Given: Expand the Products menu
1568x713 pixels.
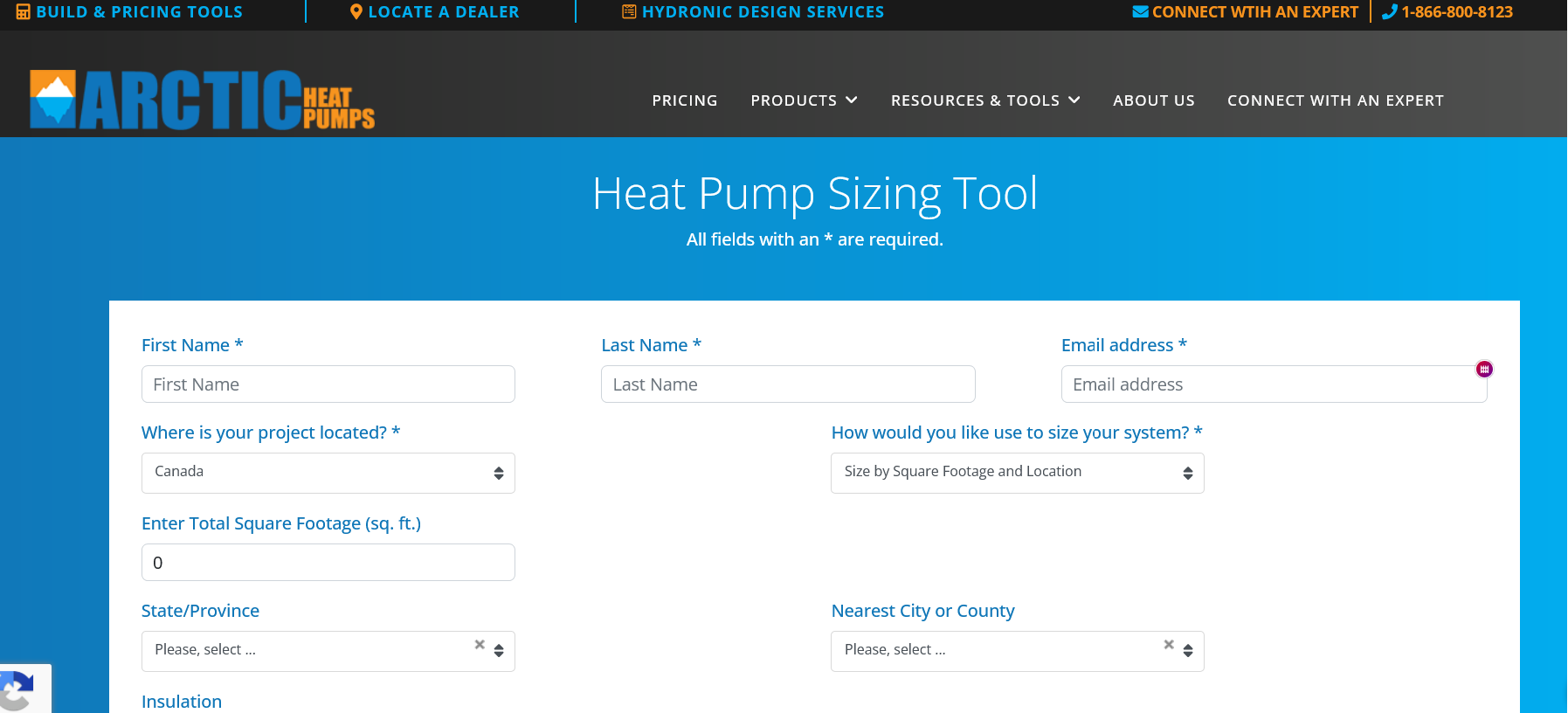Looking at the screenshot, I should click(804, 100).
